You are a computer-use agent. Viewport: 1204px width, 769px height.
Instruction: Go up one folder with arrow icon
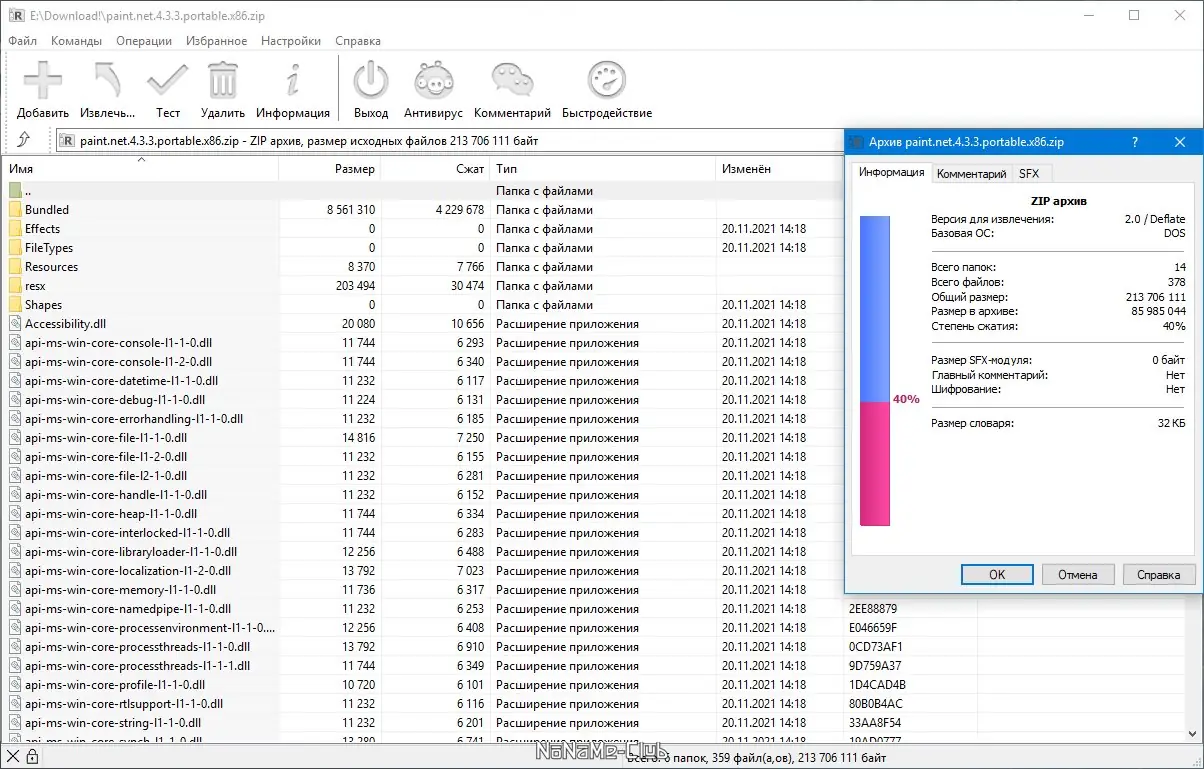coord(24,141)
